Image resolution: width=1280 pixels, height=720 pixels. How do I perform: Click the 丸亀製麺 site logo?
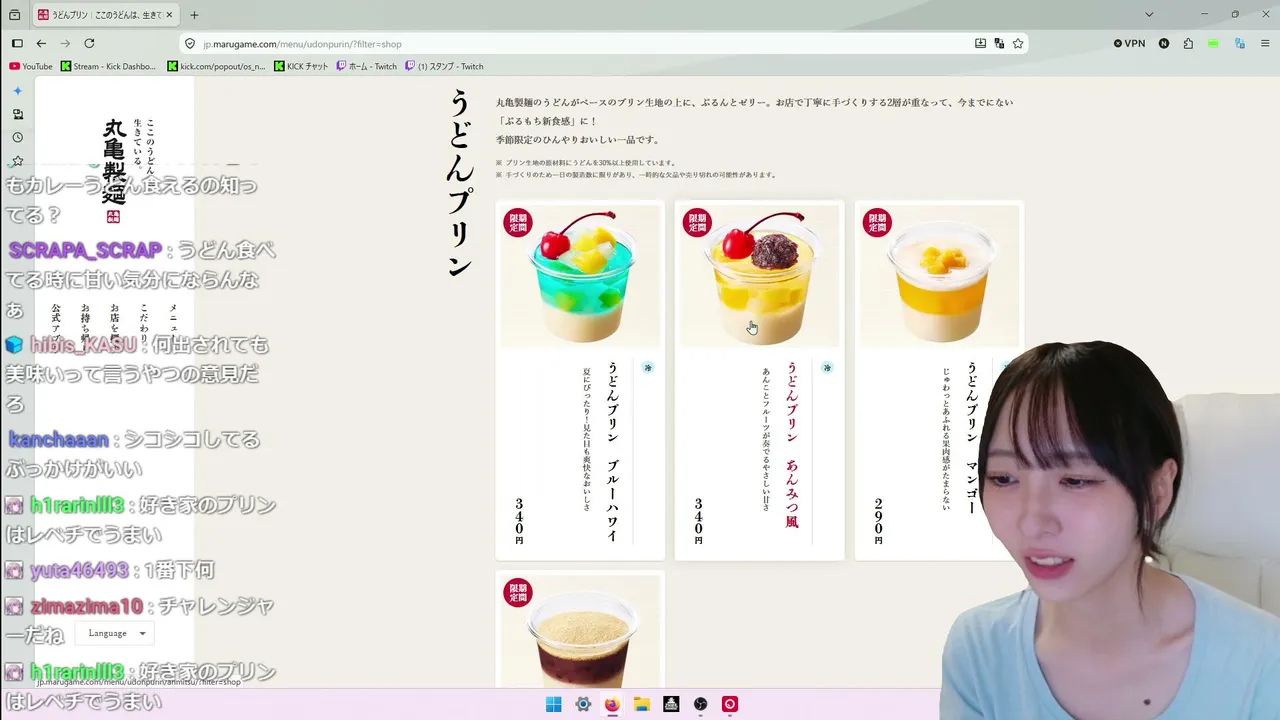[x=114, y=169]
